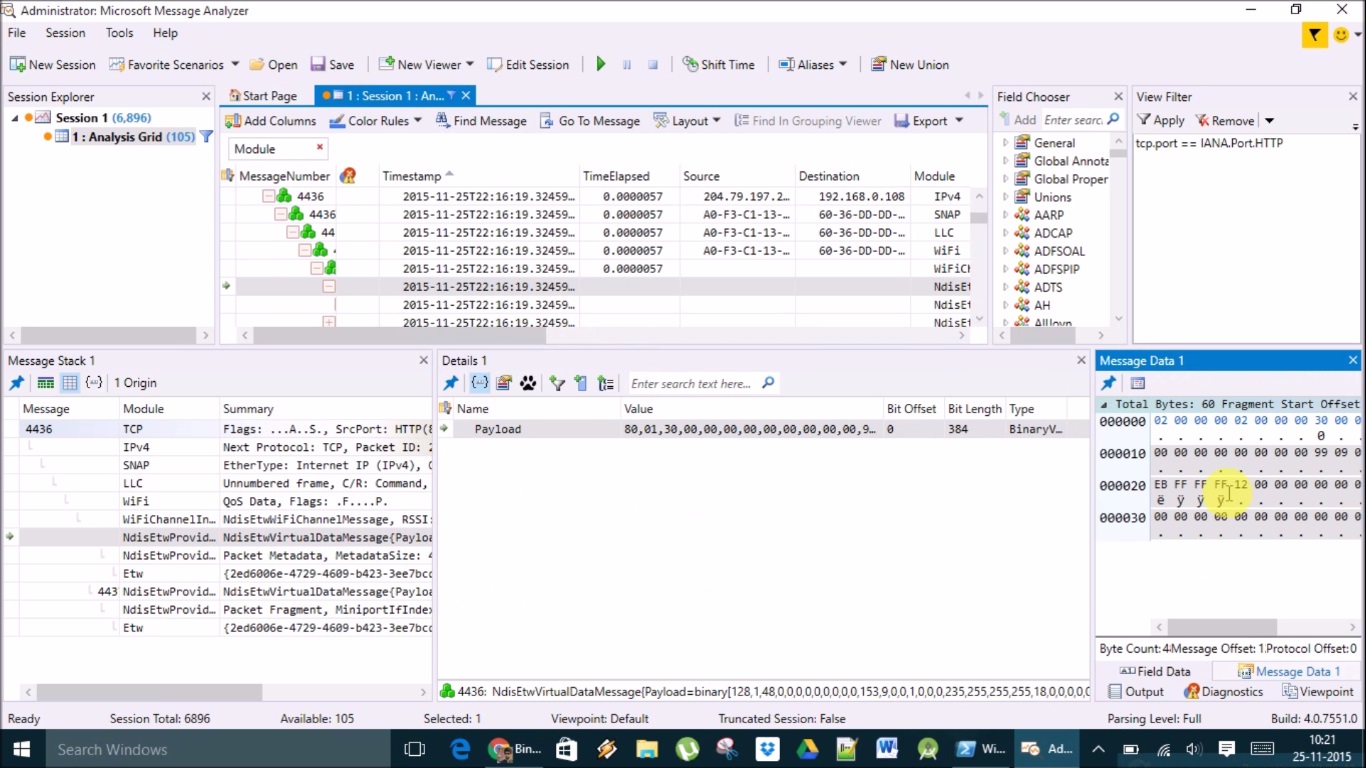Toggle the braces icon in Message Stack
The width and height of the screenshot is (1366, 768).
coord(94,383)
